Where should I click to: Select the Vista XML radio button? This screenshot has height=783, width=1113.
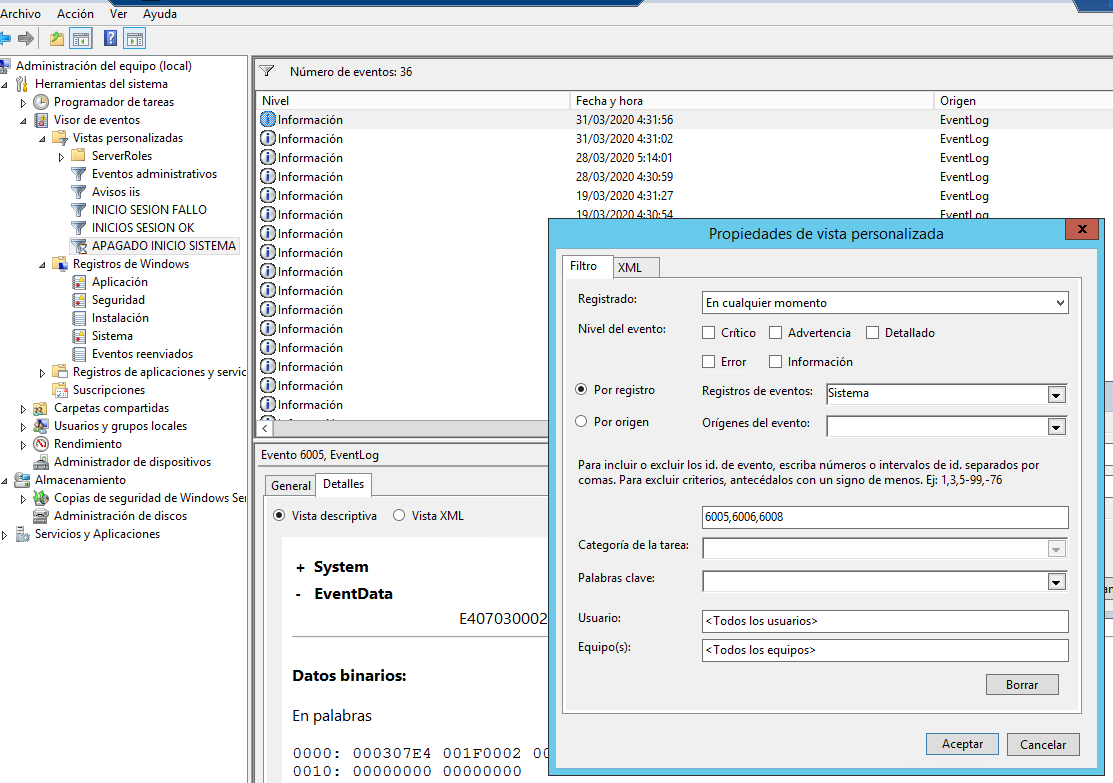click(x=399, y=515)
